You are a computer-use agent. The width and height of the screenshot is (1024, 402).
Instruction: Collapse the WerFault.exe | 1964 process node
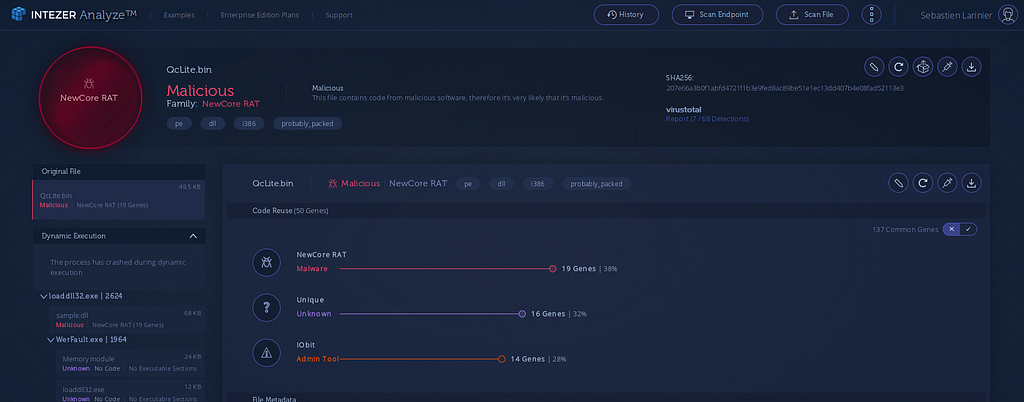[51, 339]
